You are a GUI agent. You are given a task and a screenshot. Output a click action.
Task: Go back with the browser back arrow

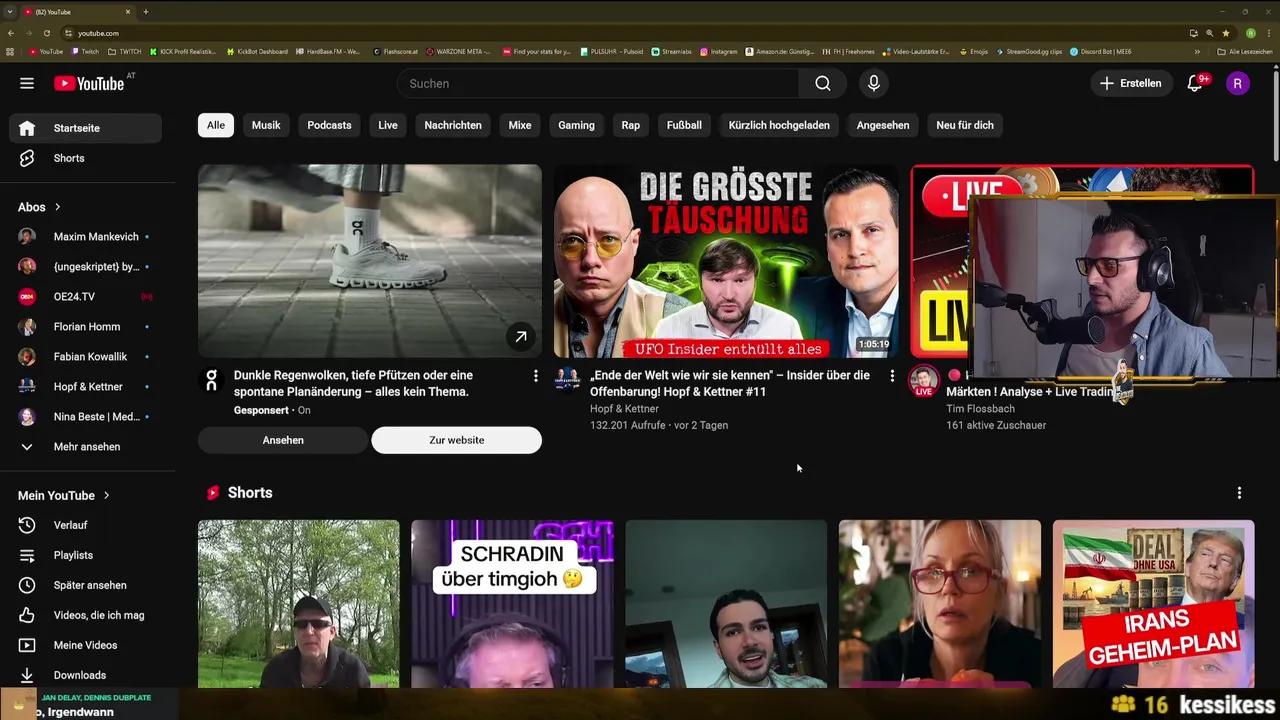[11, 33]
